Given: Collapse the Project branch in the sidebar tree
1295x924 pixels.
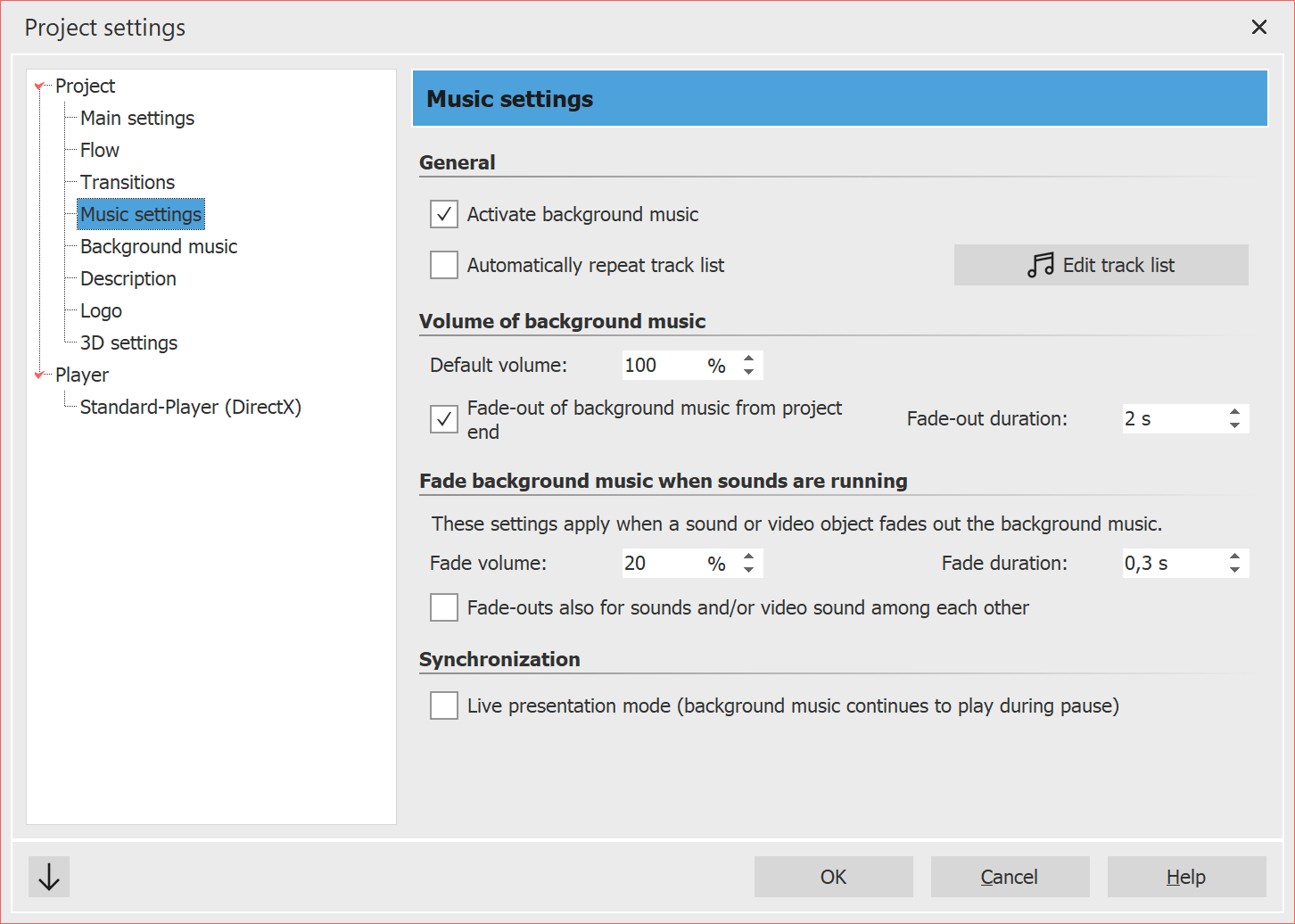Looking at the screenshot, I should (39, 85).
